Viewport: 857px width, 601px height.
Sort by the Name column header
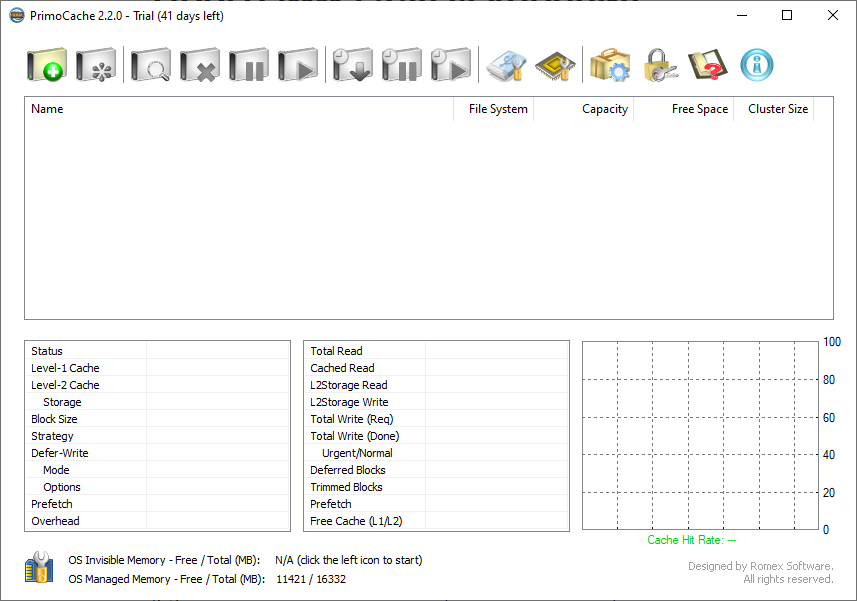point(239,109)
